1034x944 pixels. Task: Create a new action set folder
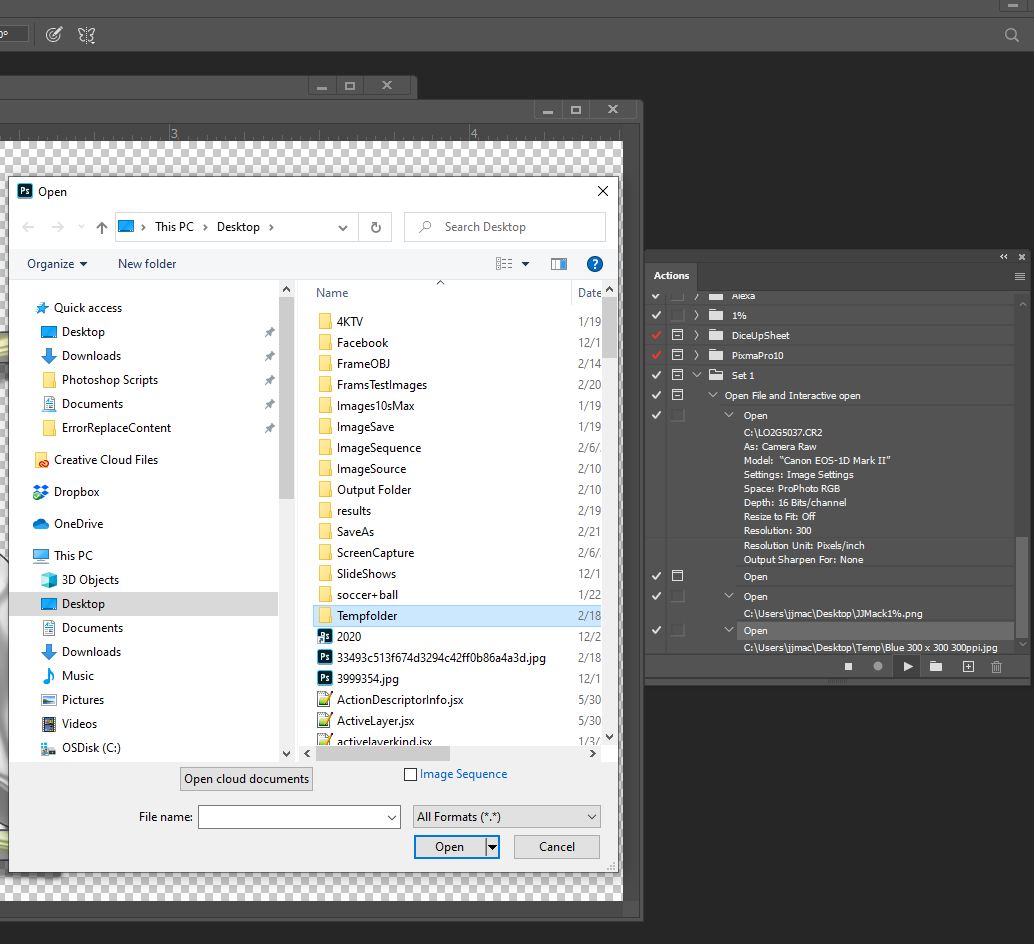coord(937,666)
